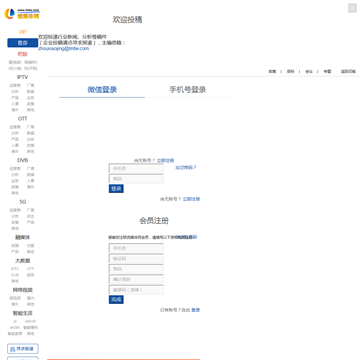Open the AR/VR link under 智能生活
The image size is (360, 360).
(30, 322)
